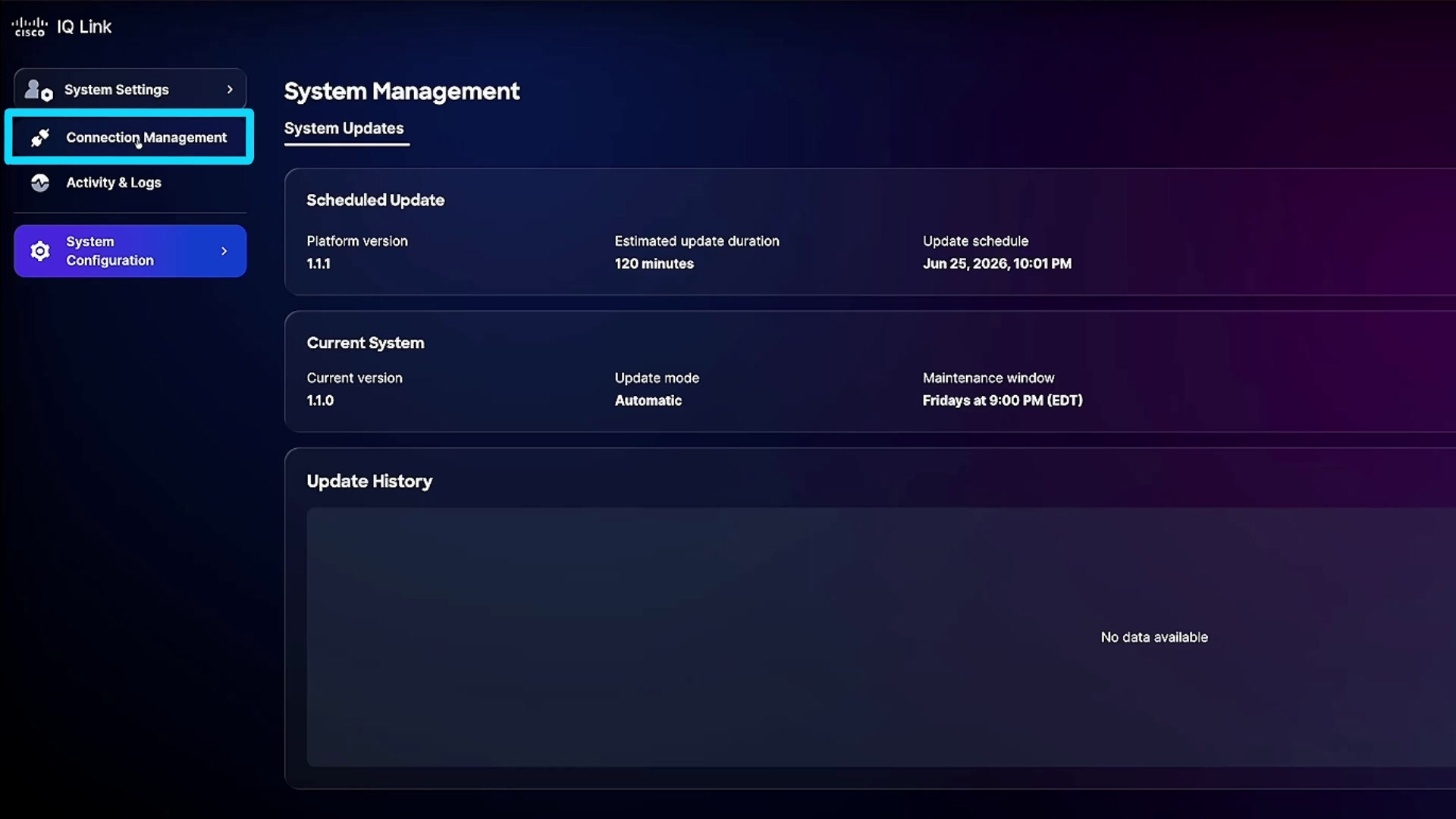
Task: Click the Update mode label
Action: click(x=657, y=378)
